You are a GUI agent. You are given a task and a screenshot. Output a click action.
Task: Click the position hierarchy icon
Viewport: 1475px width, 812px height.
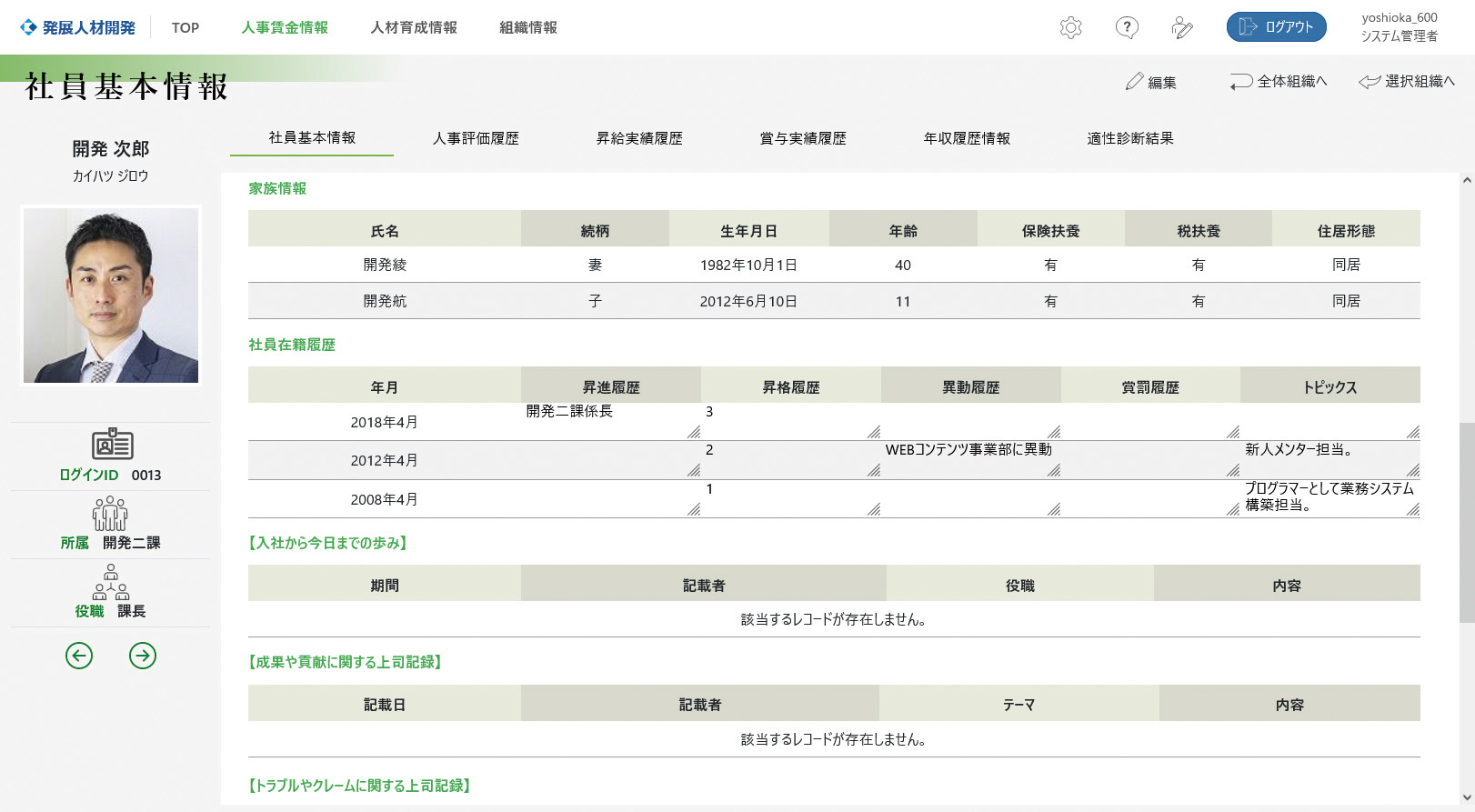(111, 582)
